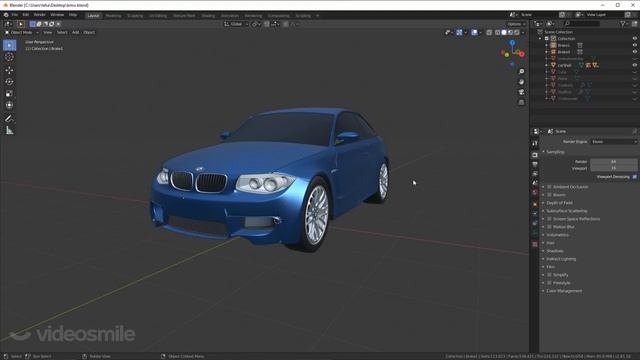Screen dimensions: 640x360
Task: Open the Global transform orientation dropdown
Action: (236, 24)
